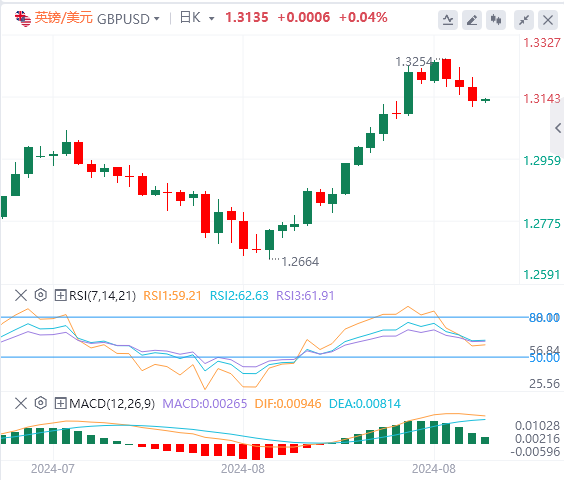Click the UK/US flag icon

click(23, 19)
